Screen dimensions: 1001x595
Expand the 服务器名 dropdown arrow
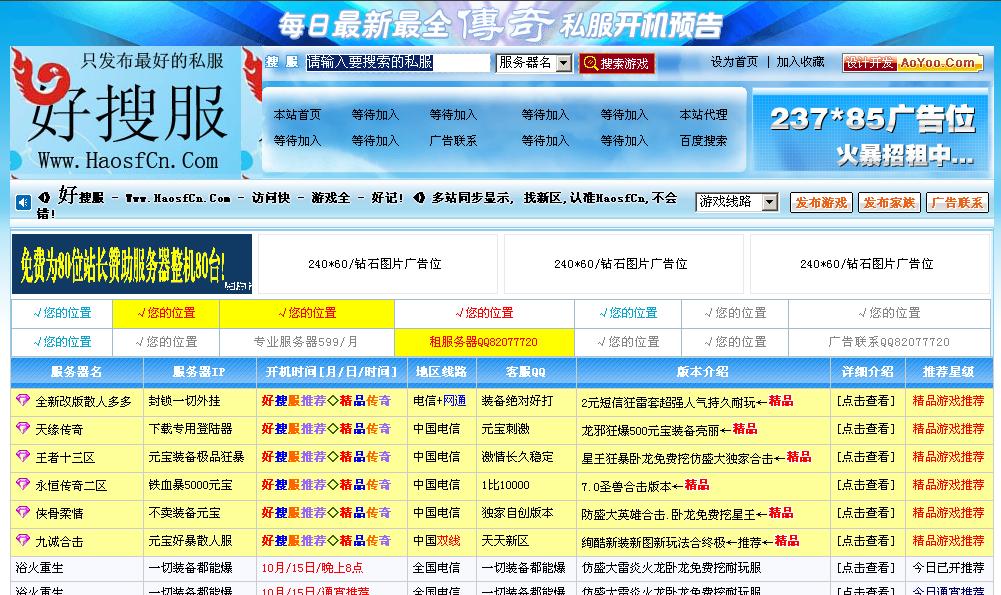tap(561, 62)
